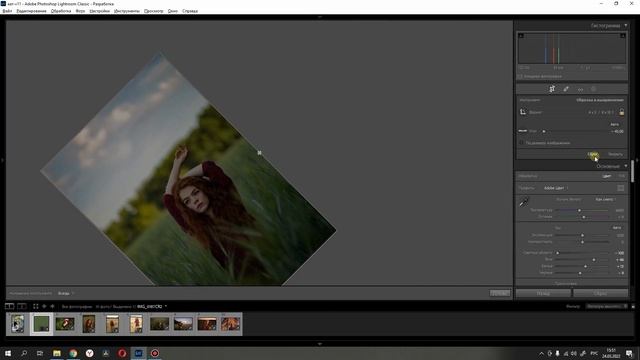
Task: Adjust the Contrast slider handle
Action: point(582,242)
